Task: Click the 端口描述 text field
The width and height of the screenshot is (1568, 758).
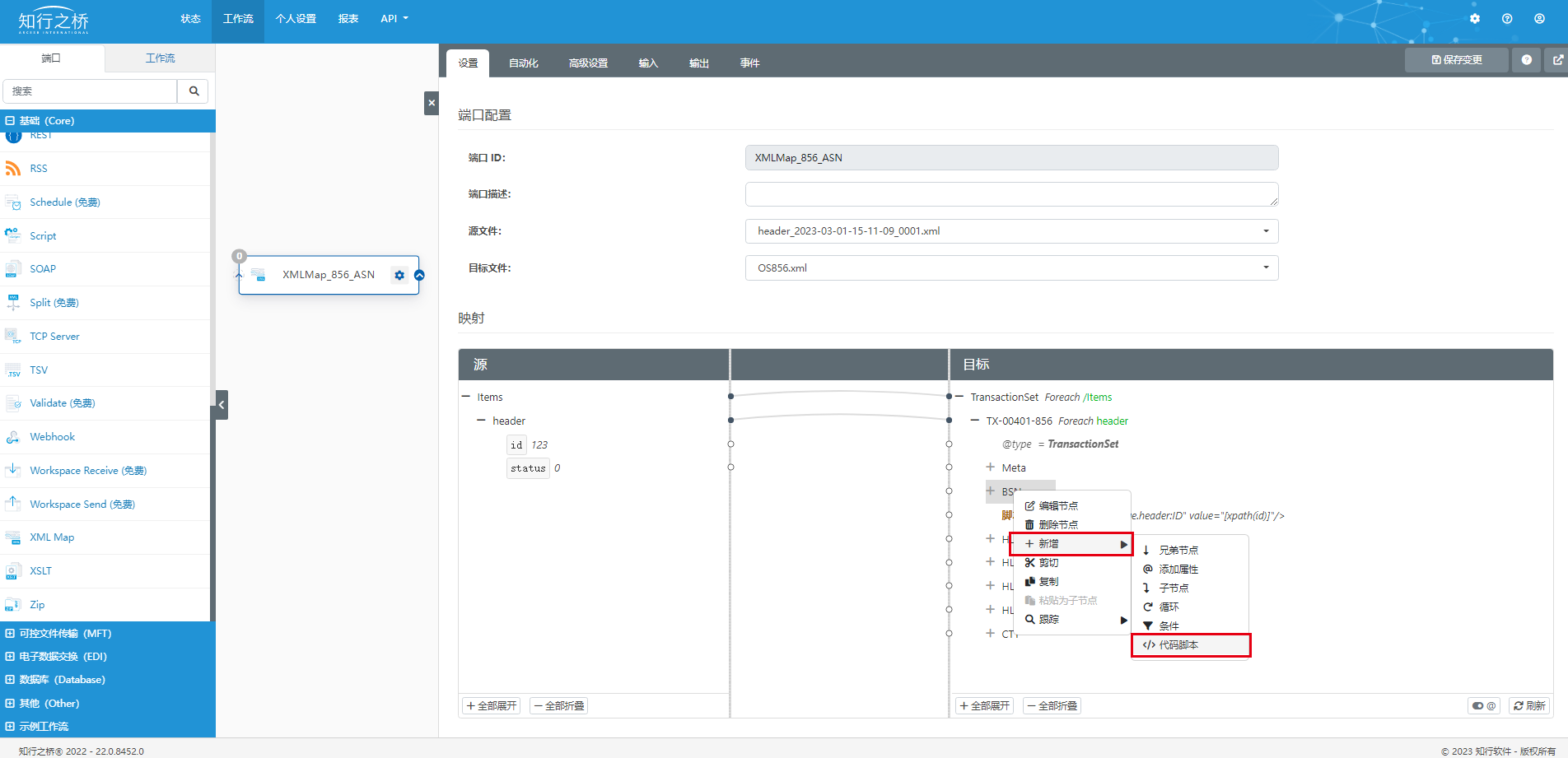Action: coord(1011,194)
